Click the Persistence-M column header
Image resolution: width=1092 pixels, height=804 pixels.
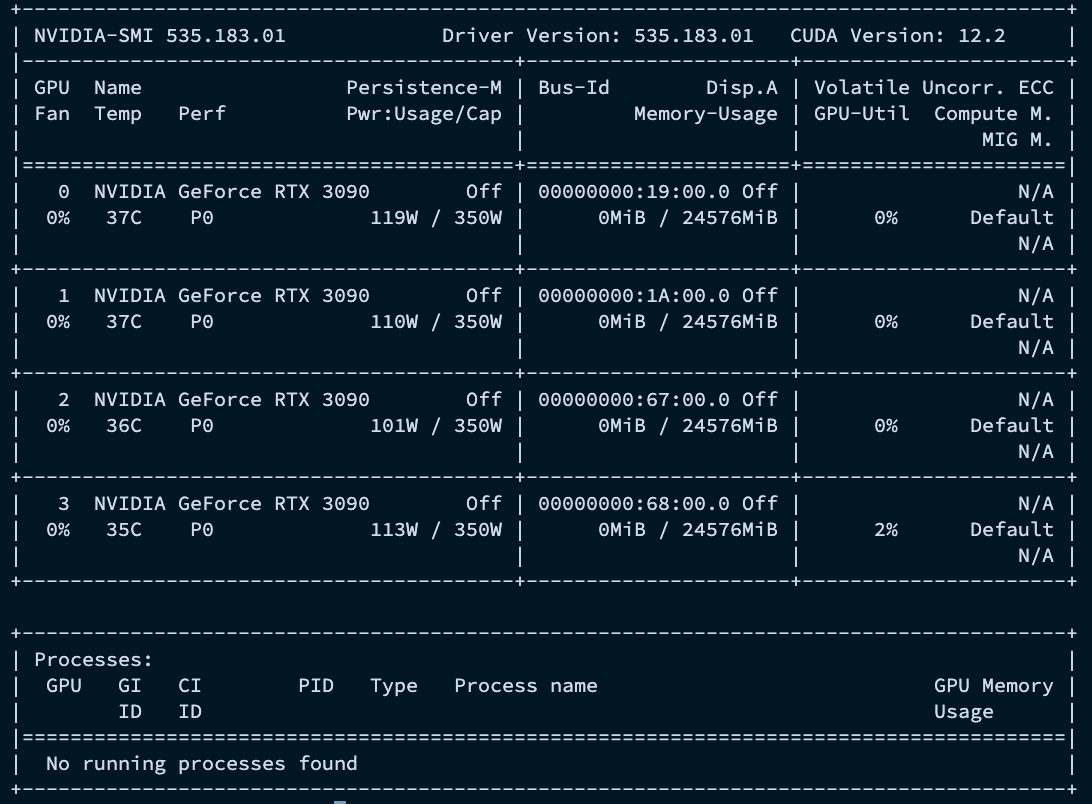click(x=423, y=88)
